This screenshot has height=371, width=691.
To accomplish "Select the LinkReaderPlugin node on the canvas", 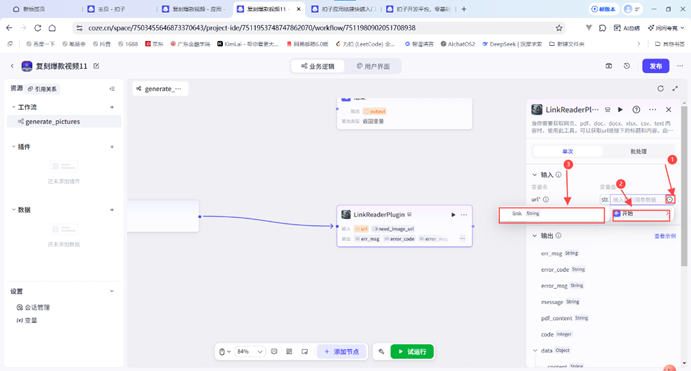I will tap(405, 226).
